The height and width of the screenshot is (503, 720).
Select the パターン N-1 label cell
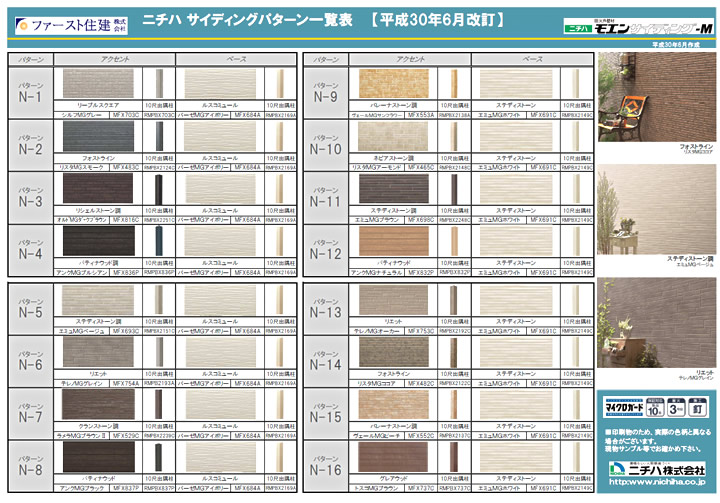(31, 93)
